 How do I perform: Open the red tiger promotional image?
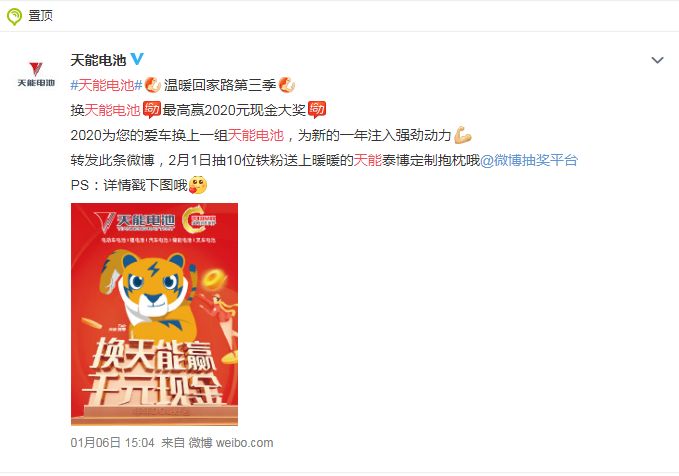(155, 314)
